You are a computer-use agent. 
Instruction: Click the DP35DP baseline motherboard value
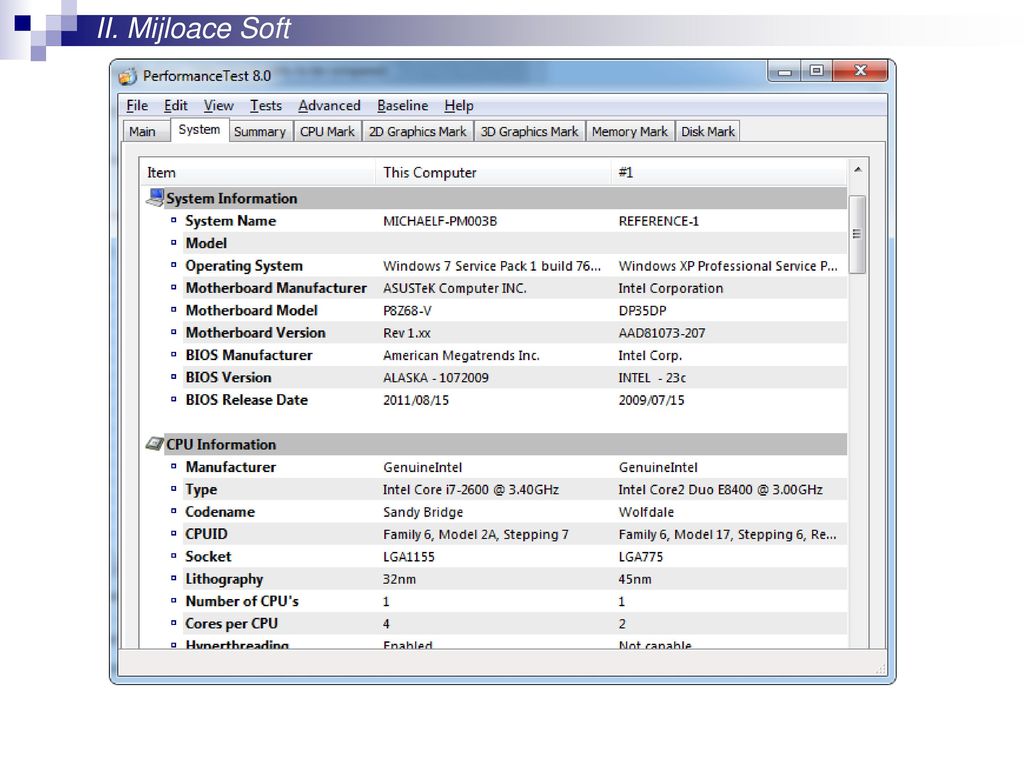[643, 311]
